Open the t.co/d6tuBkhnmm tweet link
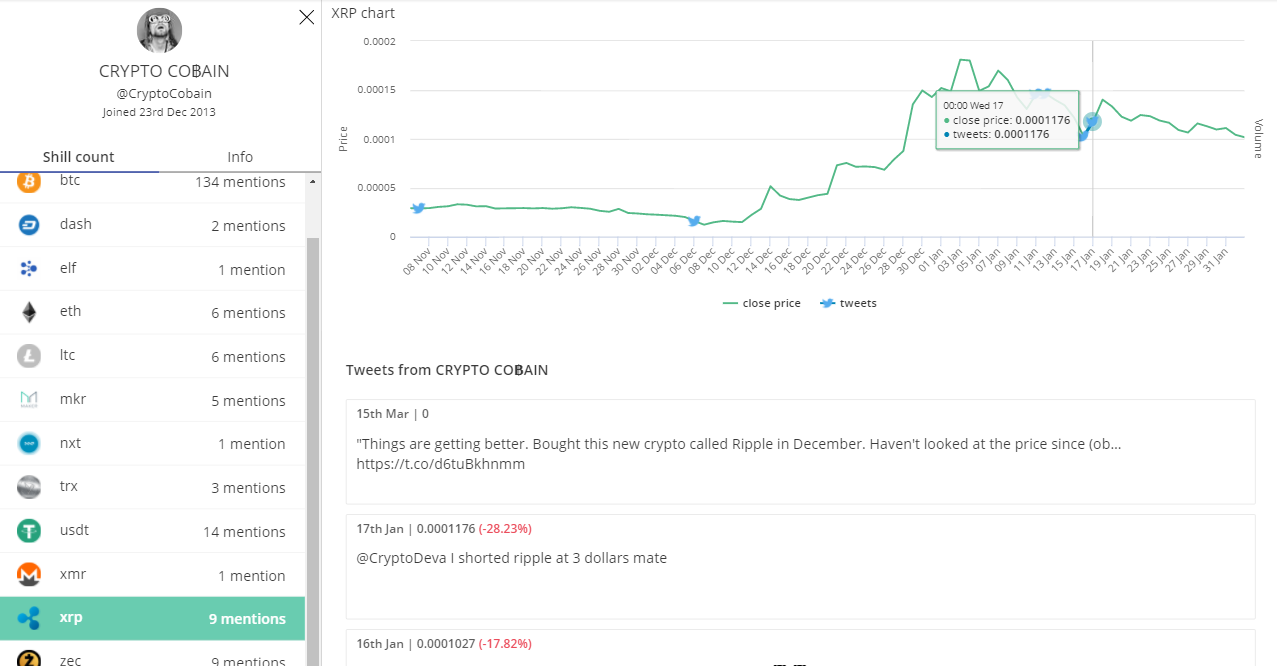1277x666 pixels. 441,464
